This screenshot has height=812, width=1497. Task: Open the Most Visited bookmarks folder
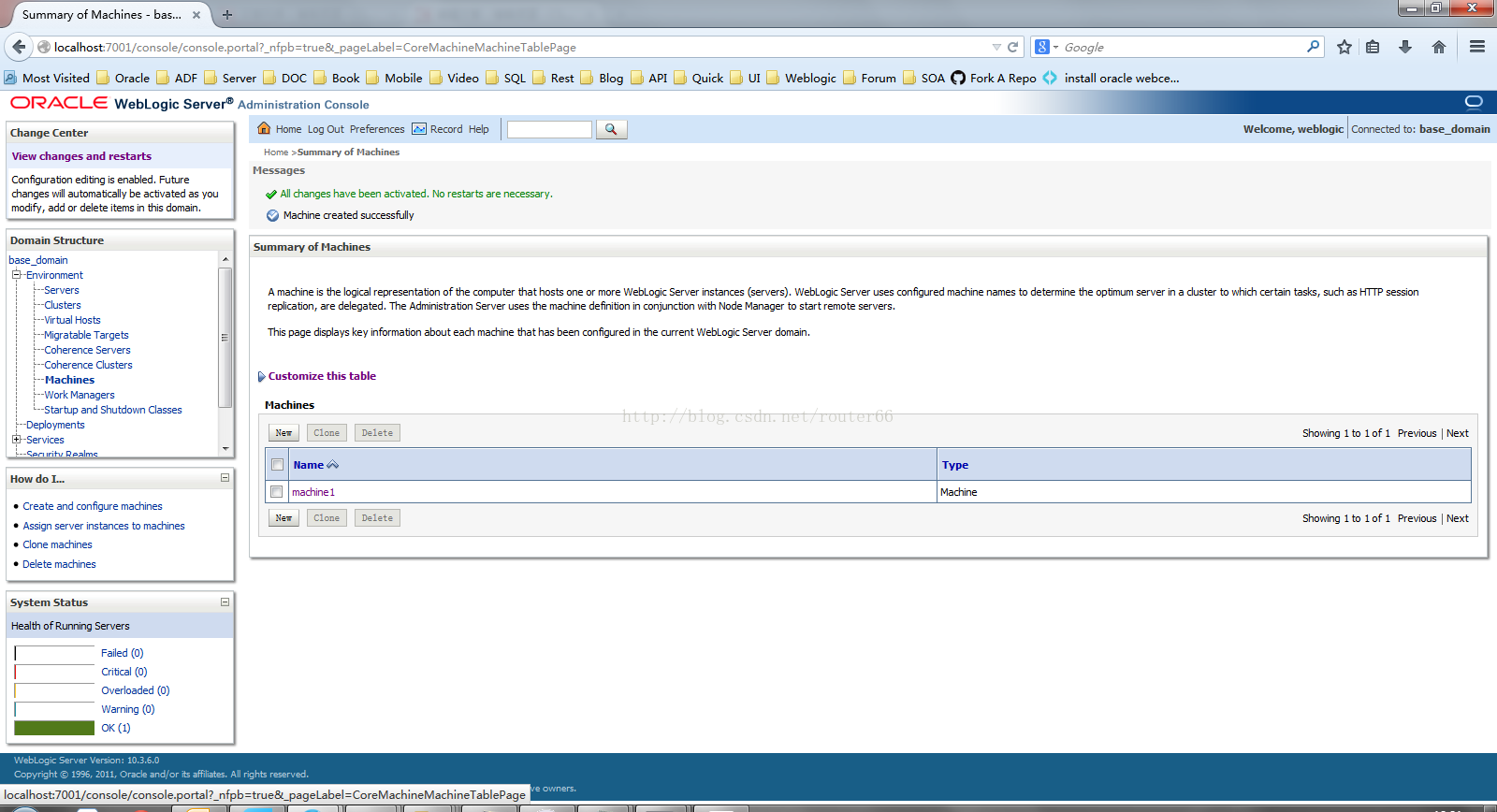(47, 78)
